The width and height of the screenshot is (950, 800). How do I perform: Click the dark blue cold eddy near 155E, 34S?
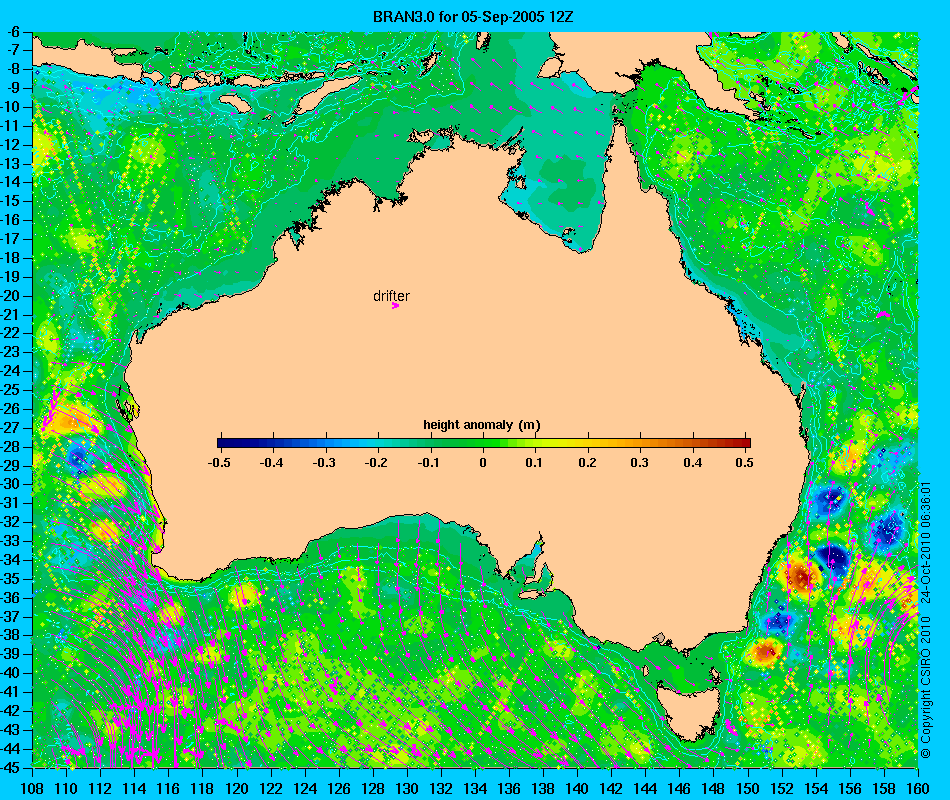click(832, 558)
